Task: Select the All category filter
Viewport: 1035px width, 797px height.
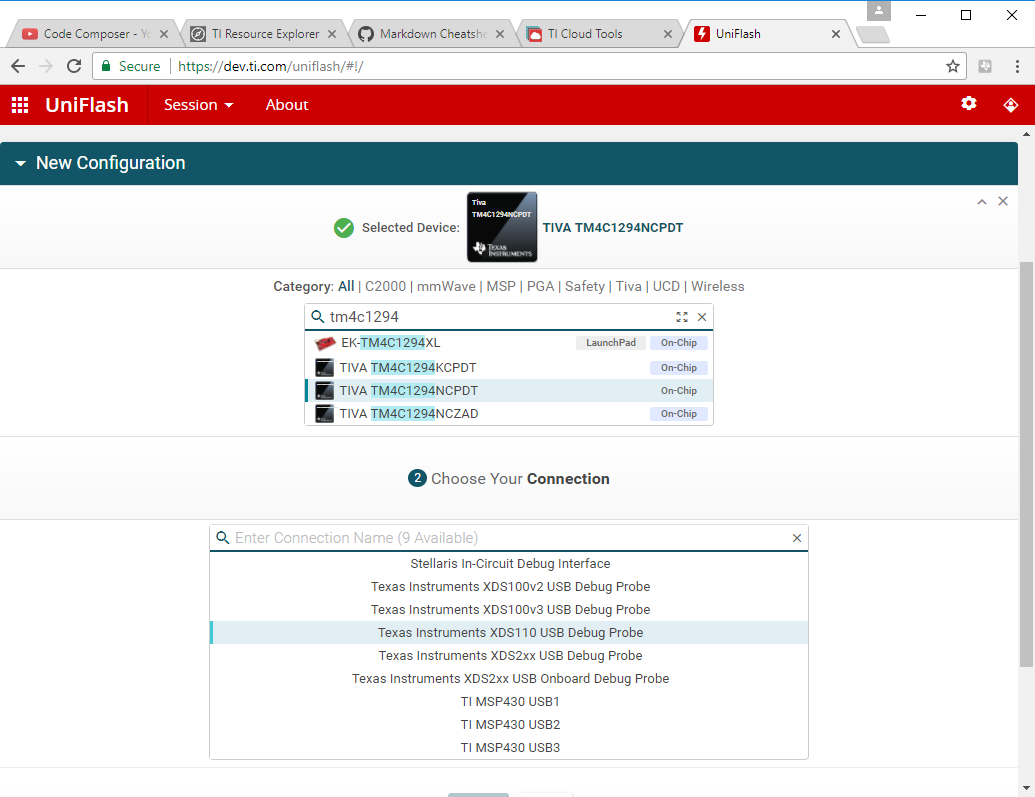Action: (346, 287)
